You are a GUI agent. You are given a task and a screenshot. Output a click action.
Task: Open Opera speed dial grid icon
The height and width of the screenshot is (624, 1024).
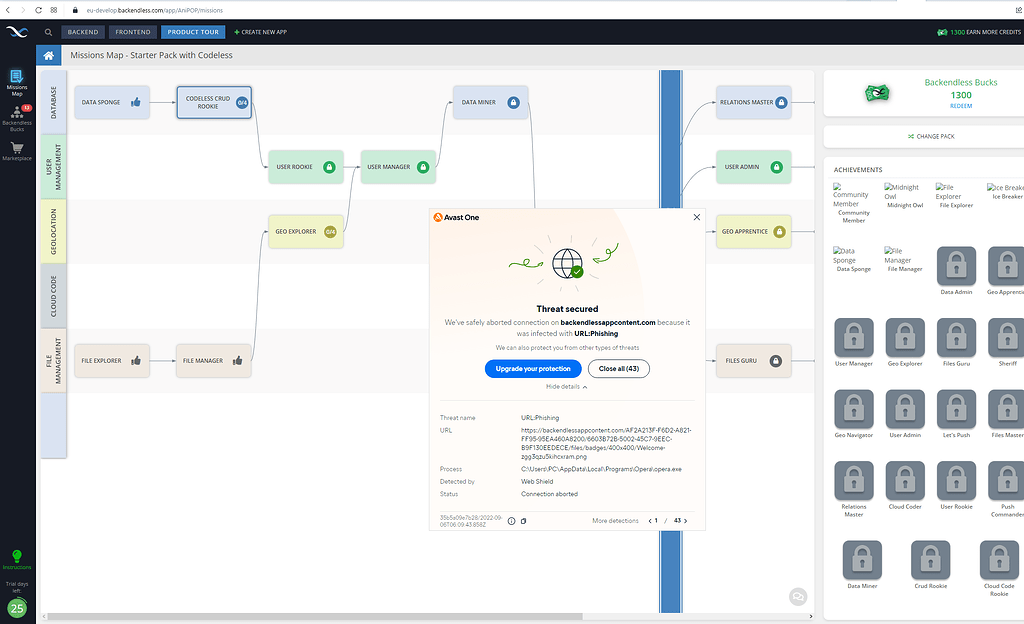(x=54, y=10)
